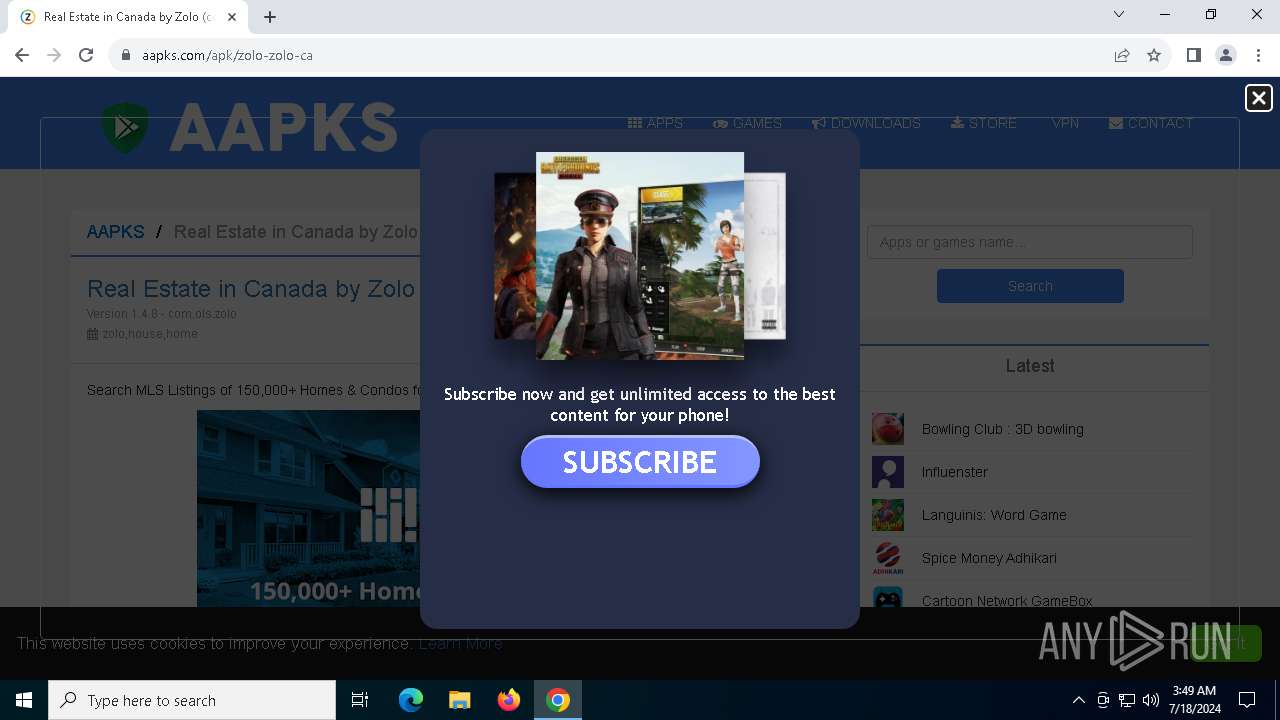
Task: Open the APPS menu item
Action: coord(655,123)
